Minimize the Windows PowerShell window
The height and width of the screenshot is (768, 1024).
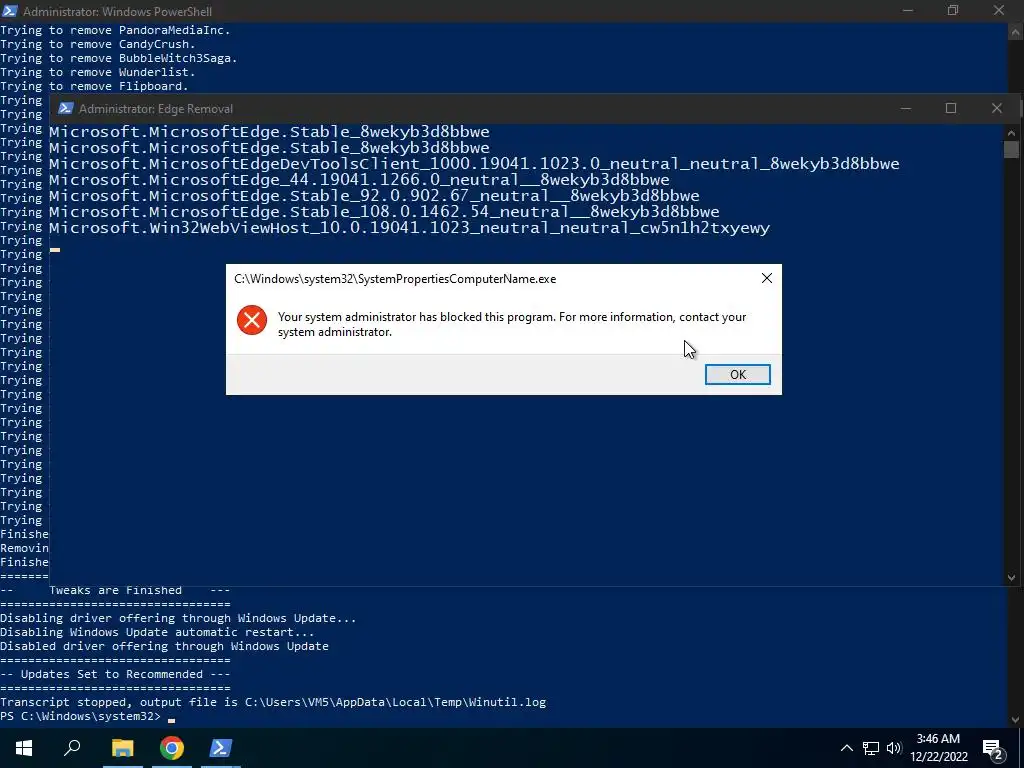tap(908, 10)
